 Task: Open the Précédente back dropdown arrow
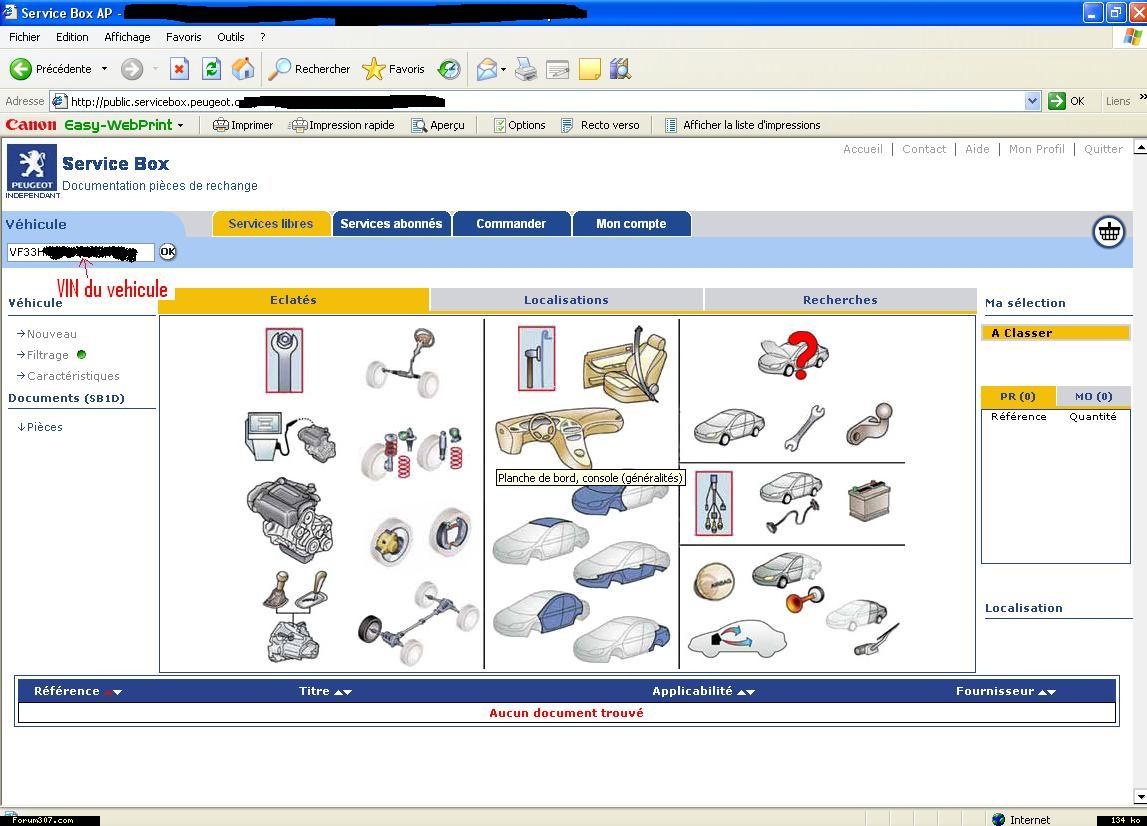(x=104, y=69)
